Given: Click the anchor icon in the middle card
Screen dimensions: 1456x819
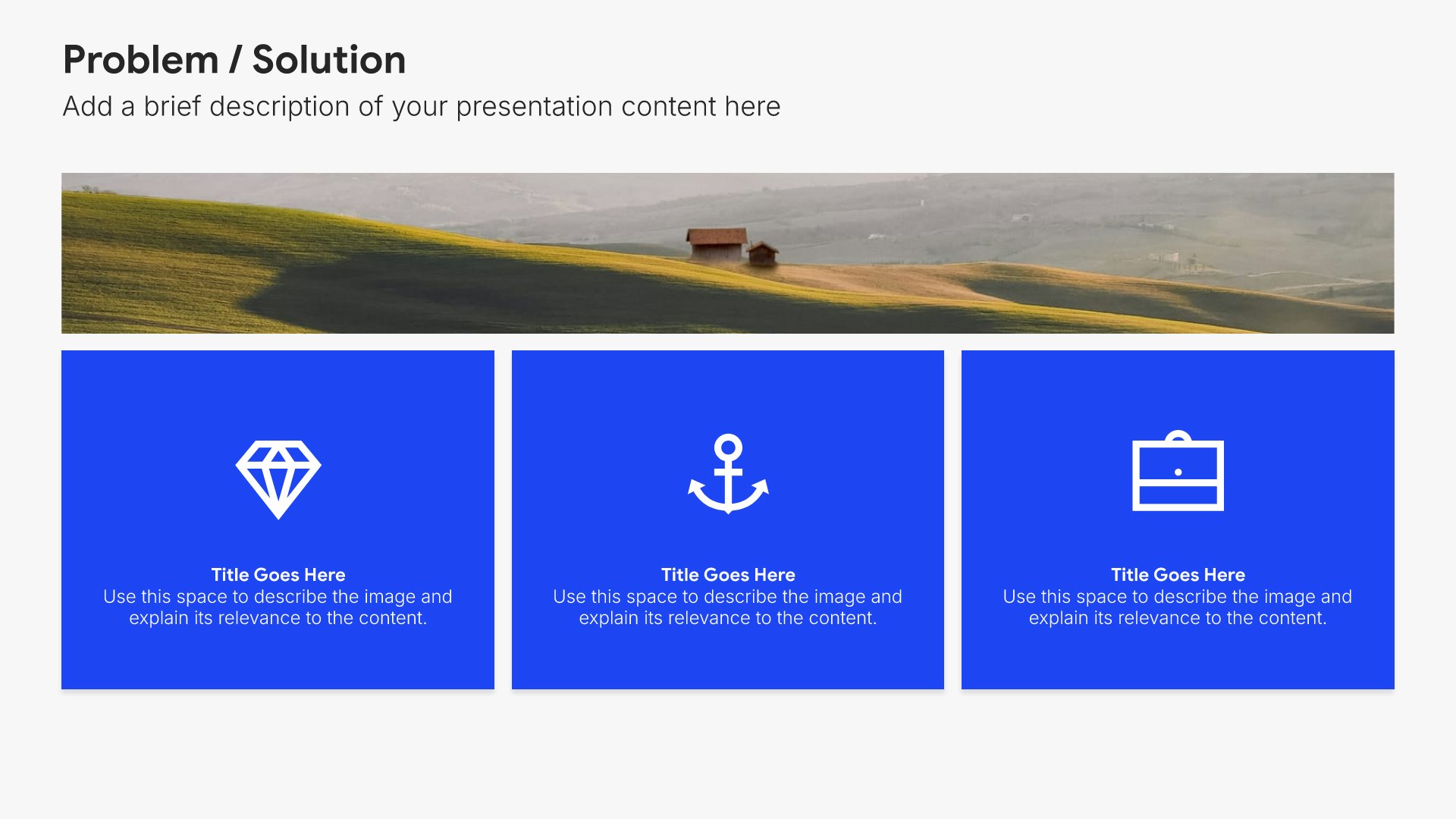Looking at the screenshot, I should tap(728, 474).
